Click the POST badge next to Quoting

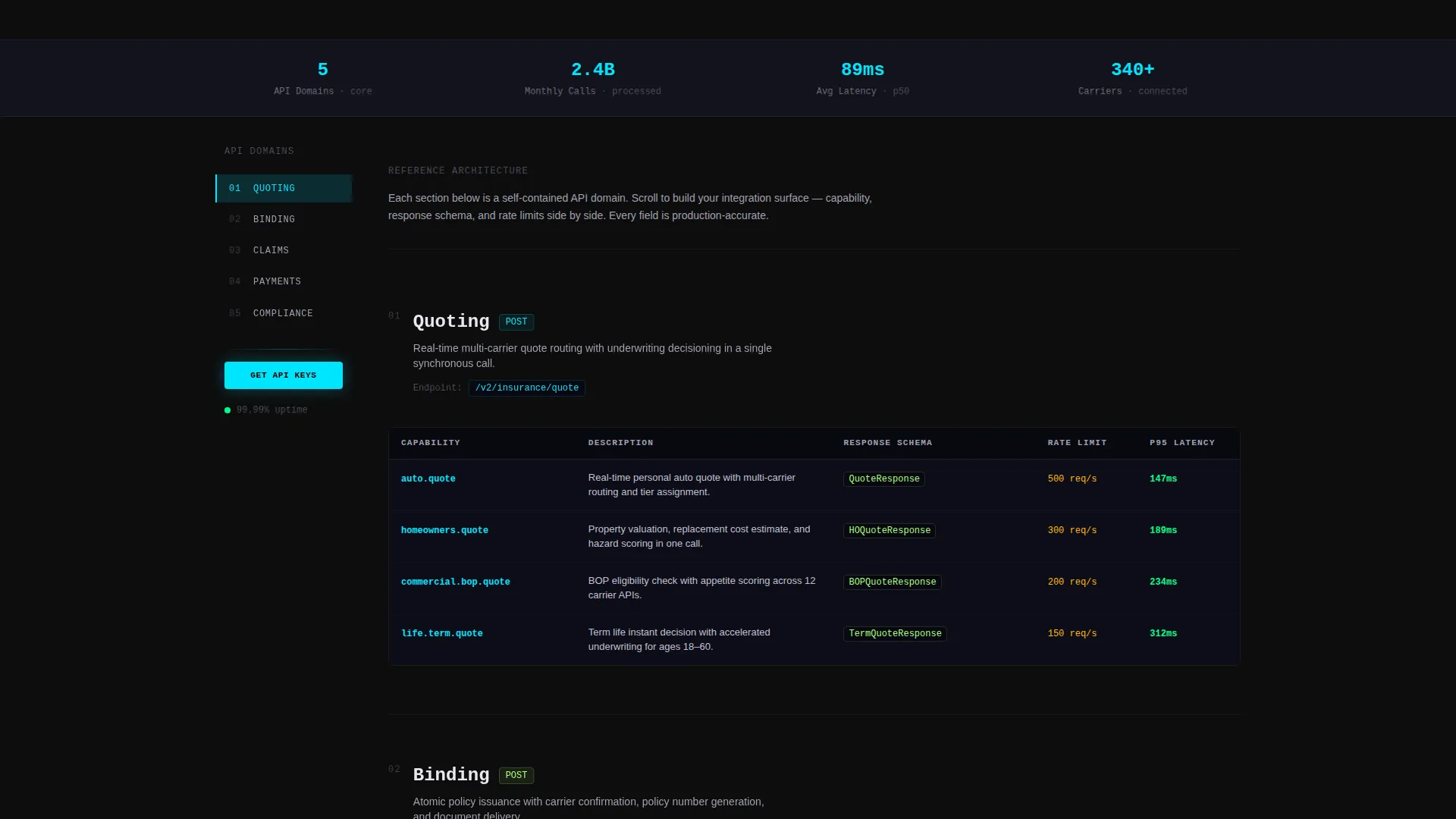tap(516, 322)
